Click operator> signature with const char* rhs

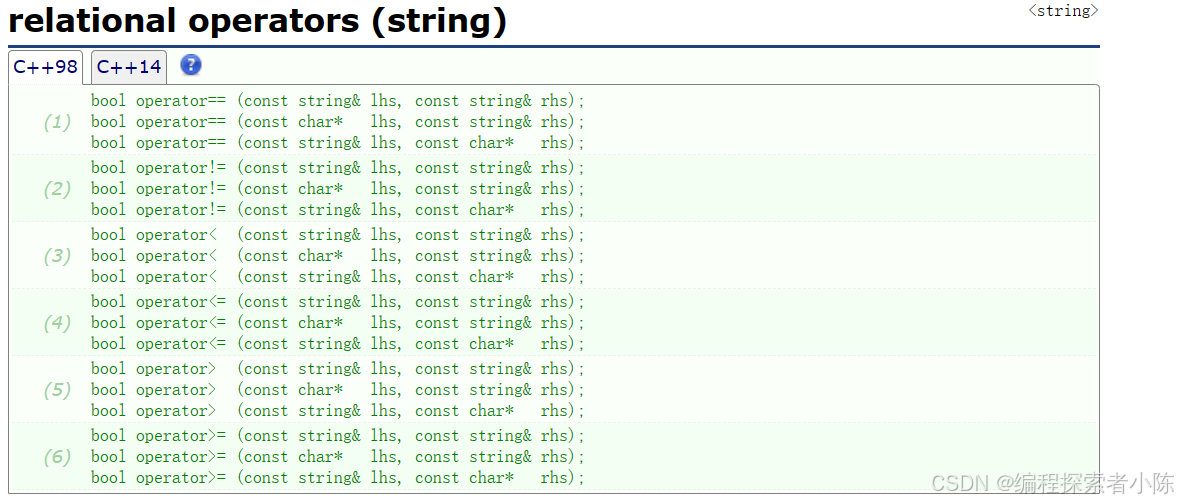point(337,411)
